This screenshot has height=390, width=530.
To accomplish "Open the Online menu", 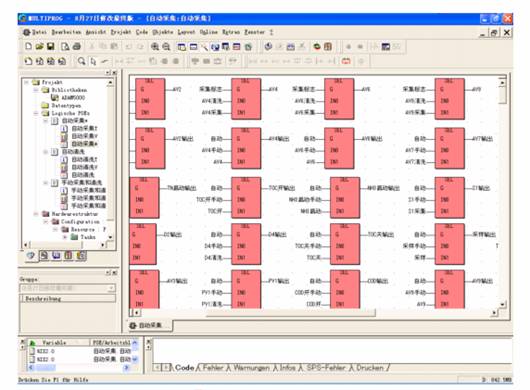I will click(208, 32).
